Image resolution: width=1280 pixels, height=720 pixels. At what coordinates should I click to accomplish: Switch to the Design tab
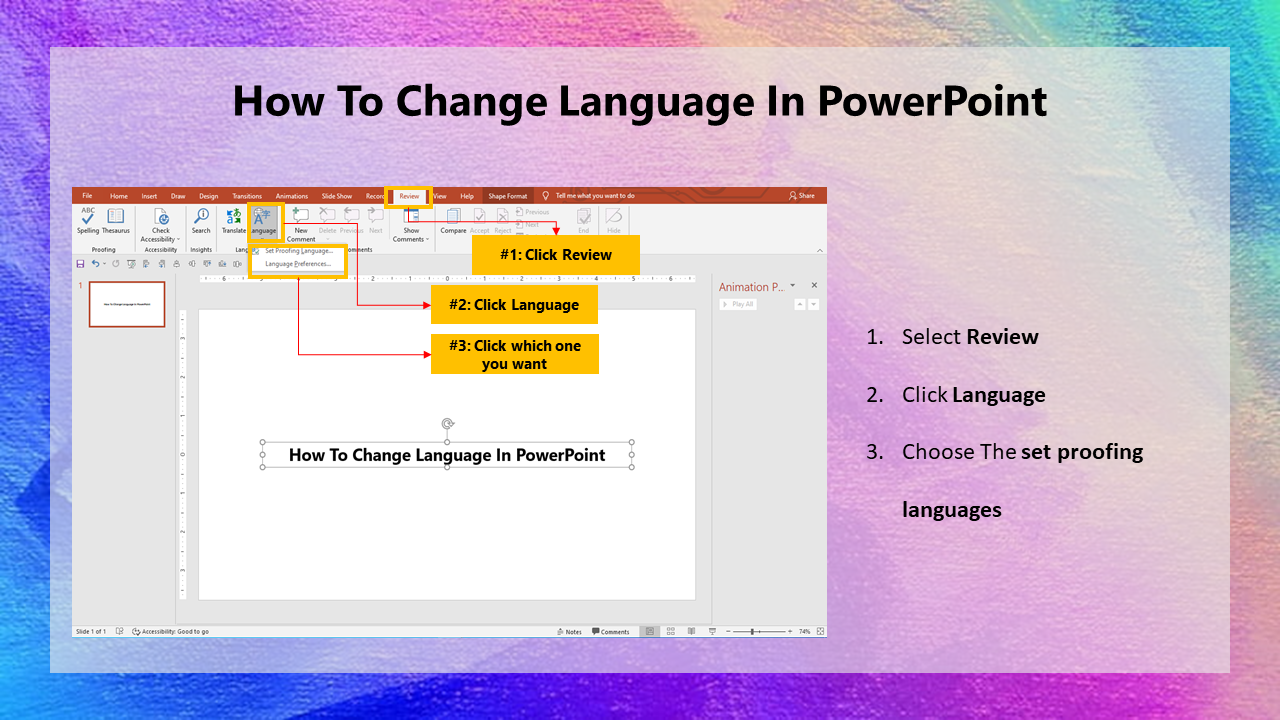(x=208, y=196)
